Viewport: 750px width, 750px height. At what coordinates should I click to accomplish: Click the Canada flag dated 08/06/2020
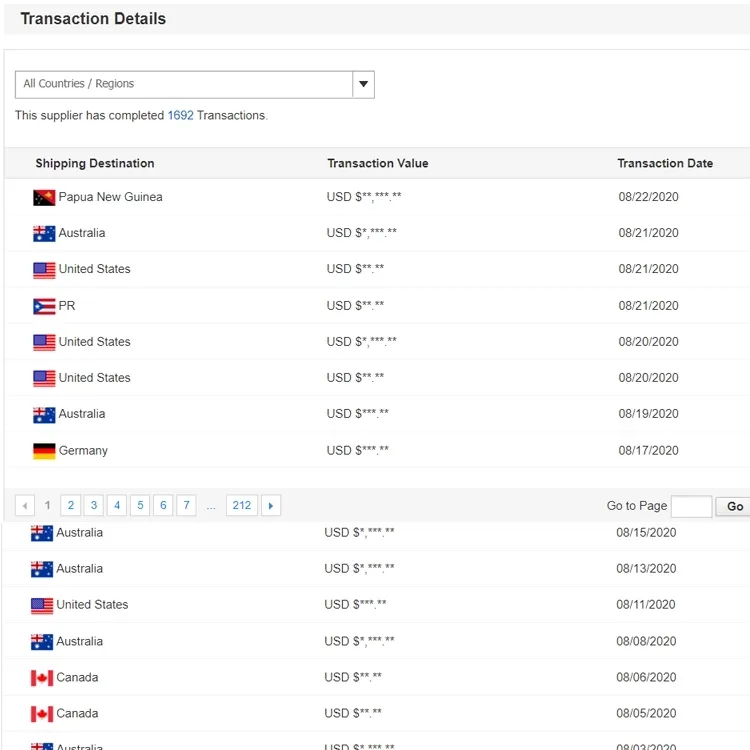42,678
